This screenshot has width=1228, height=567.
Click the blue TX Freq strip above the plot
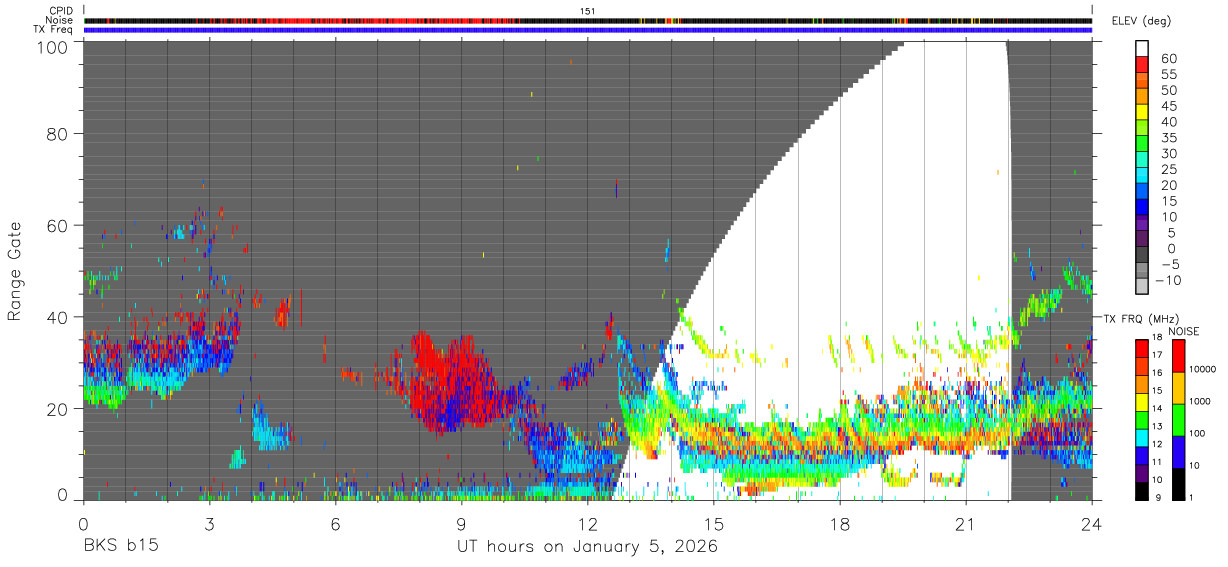point(587,30)
